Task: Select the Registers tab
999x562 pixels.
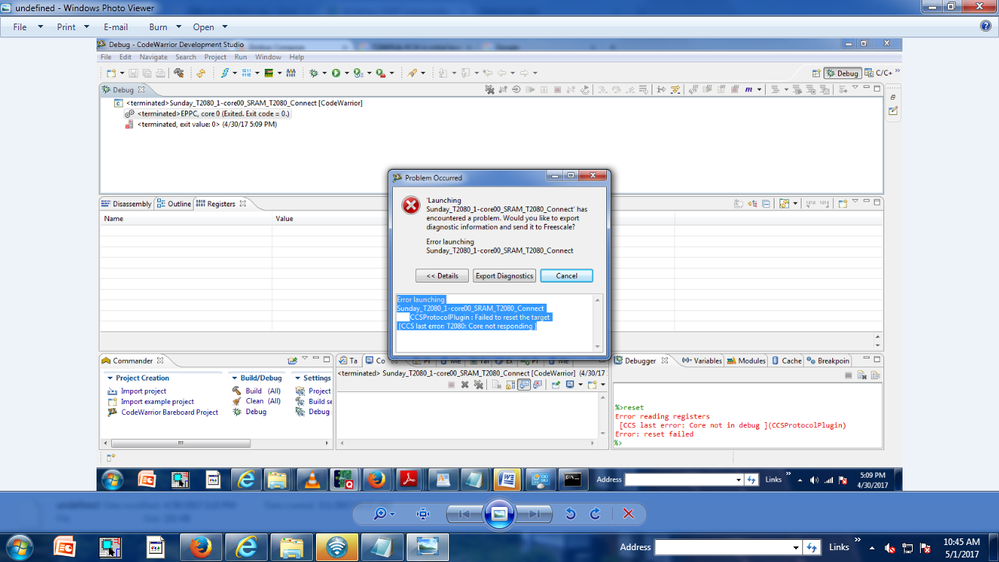Action: 220,204
